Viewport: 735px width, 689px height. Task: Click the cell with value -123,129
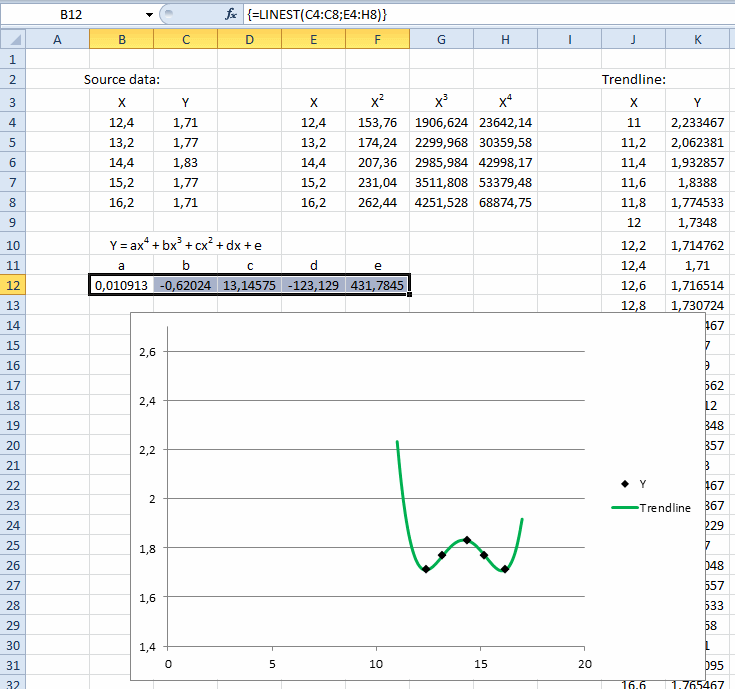314,285
